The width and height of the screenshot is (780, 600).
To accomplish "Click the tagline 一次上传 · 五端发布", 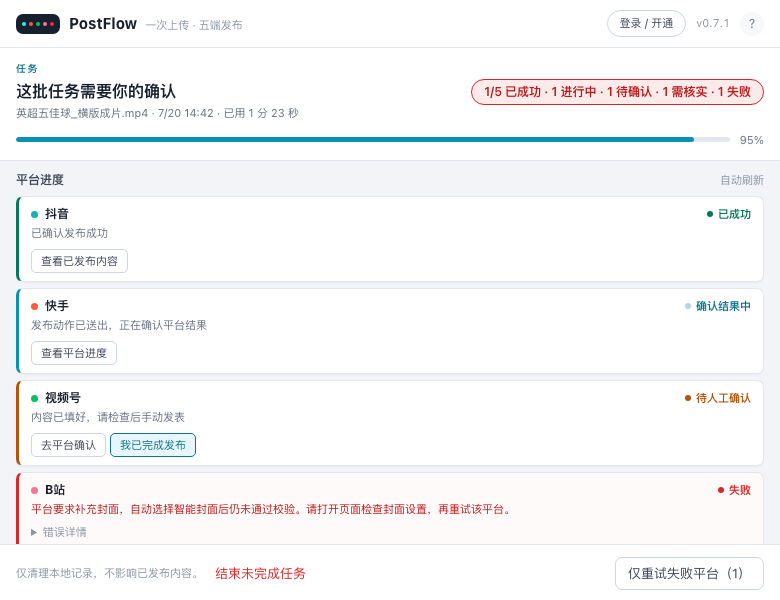I will [194, 25].
